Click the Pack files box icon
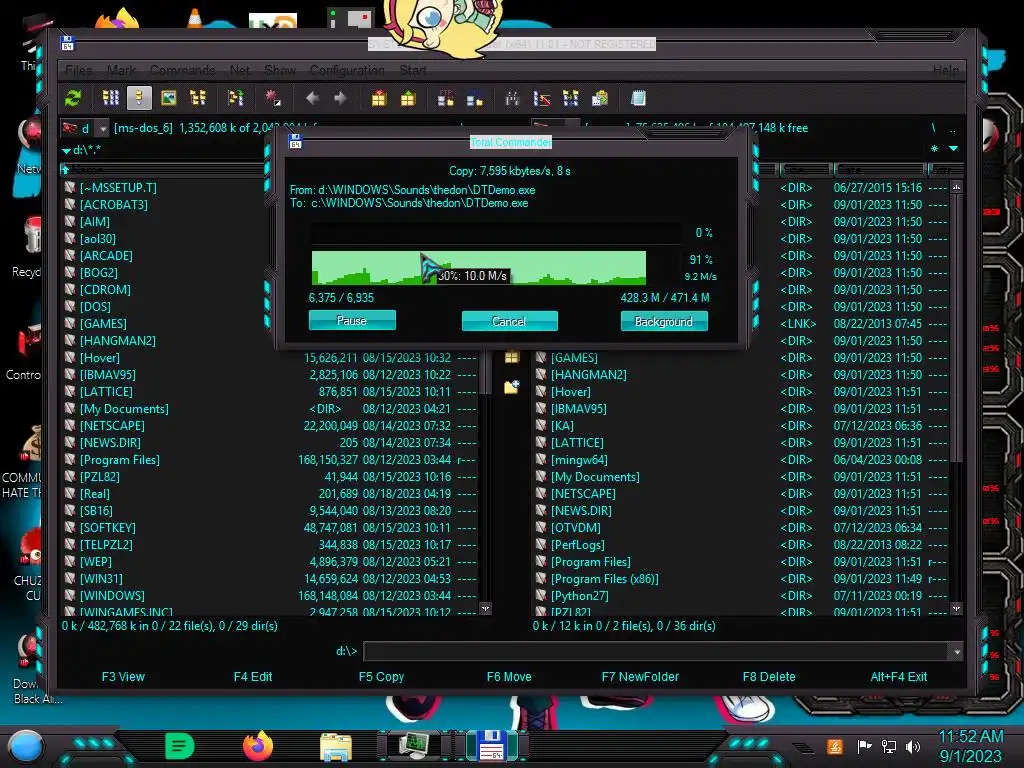 pyautogui.click(x=379, y=99)
